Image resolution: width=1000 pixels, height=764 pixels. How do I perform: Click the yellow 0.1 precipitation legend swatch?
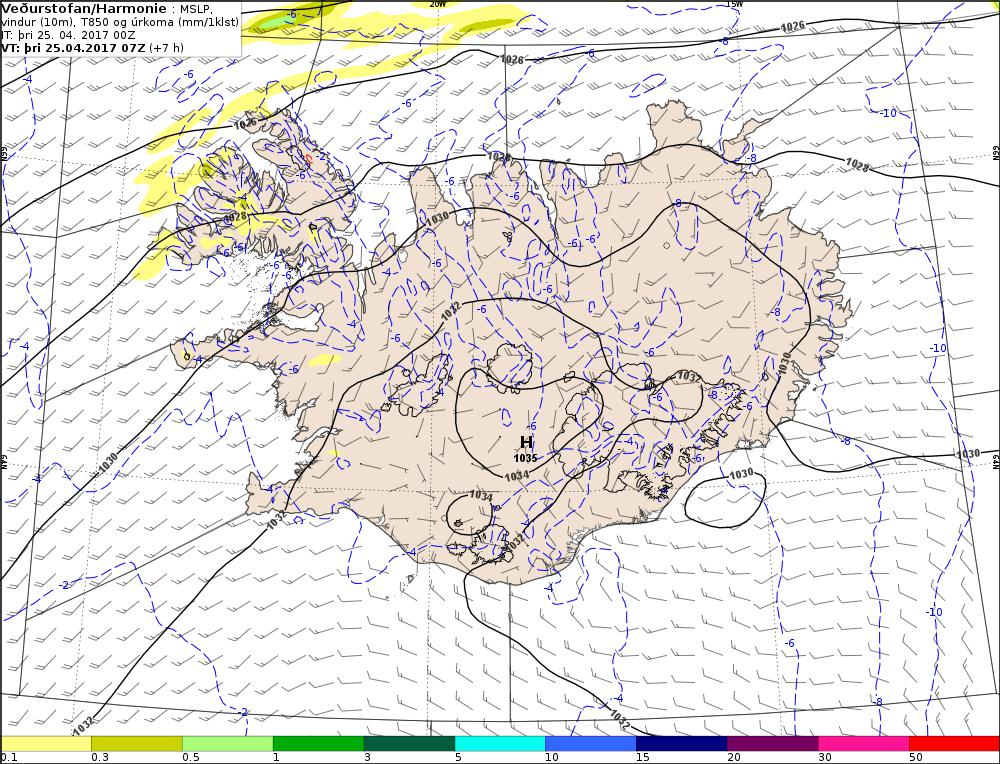tap(46, 744)
